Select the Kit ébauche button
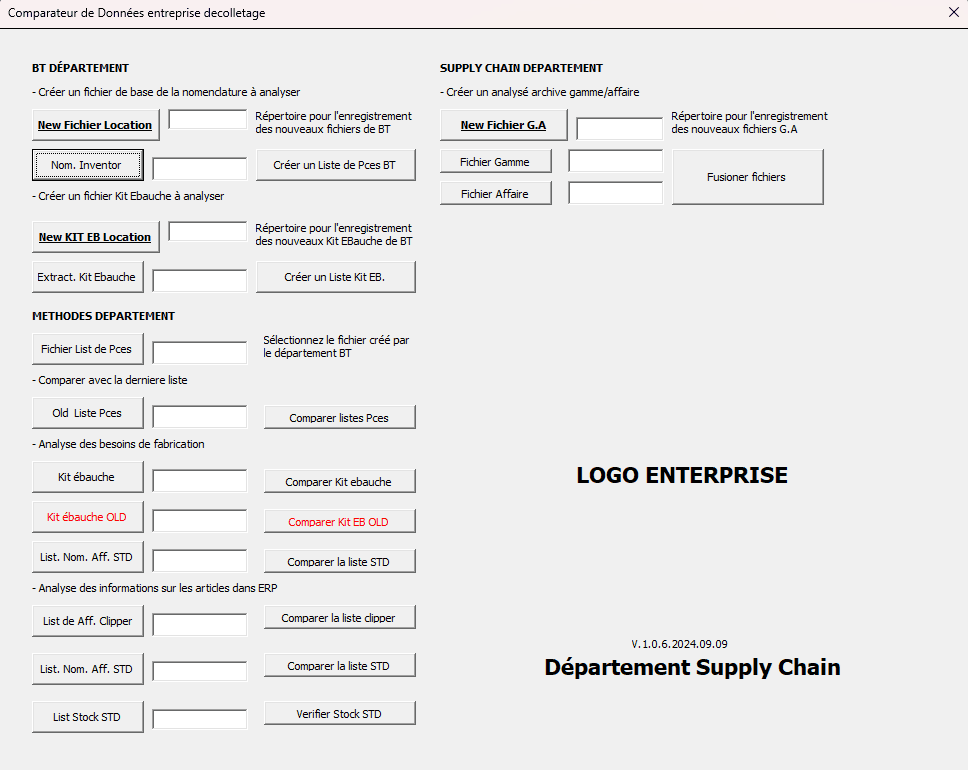968x770 pixels. pyautogui.click(x=87, y=477)
